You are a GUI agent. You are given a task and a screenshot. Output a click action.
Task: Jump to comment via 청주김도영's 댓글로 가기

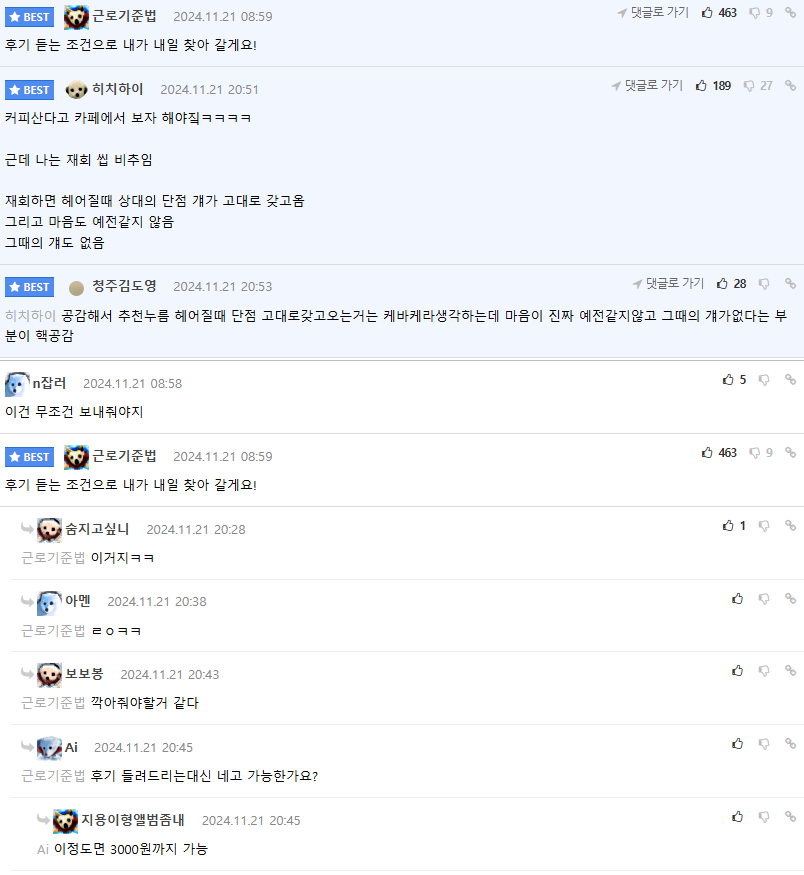pos(668,284)
